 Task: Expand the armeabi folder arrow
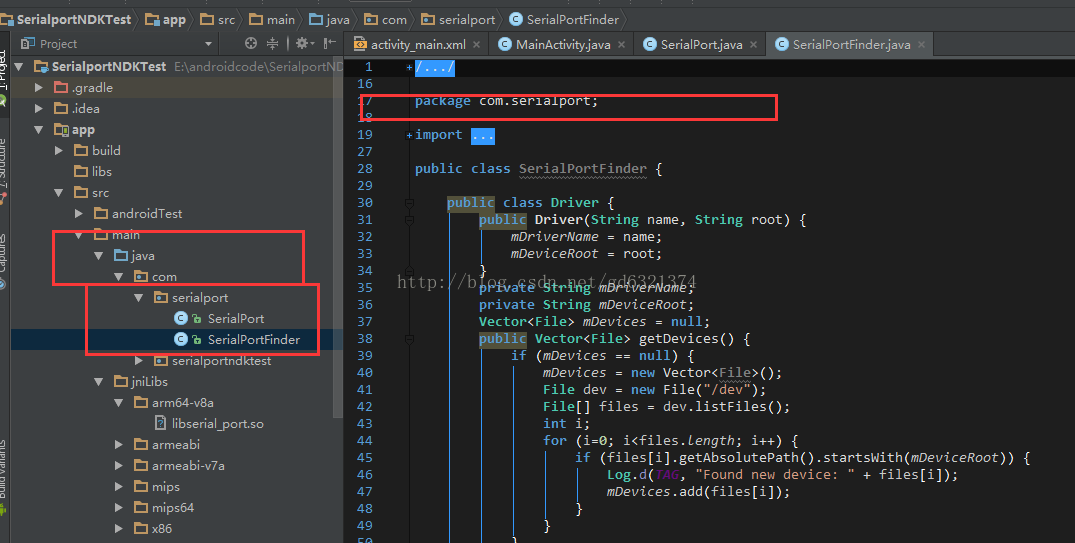119,445
